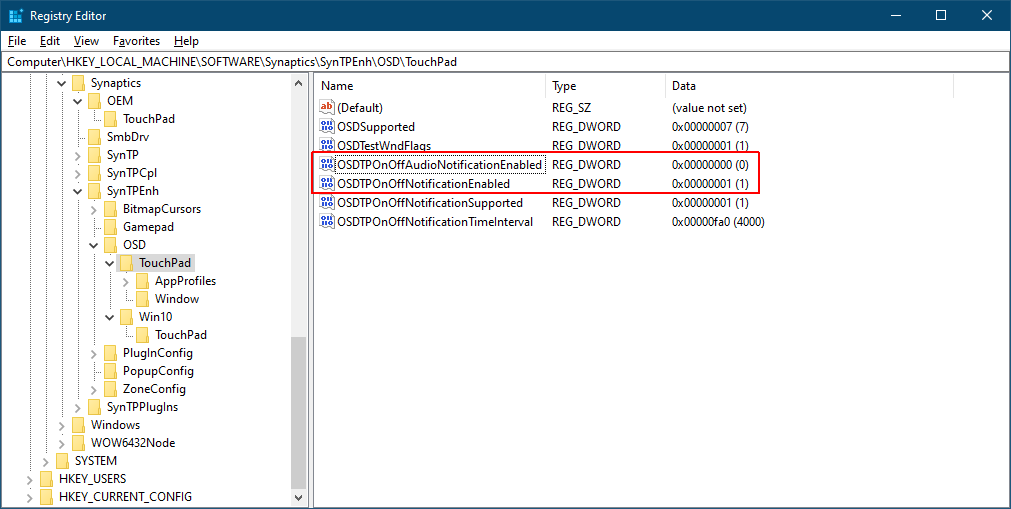Open the Help menu
The height and width of the screenshot is (509, 1011).
186,41
